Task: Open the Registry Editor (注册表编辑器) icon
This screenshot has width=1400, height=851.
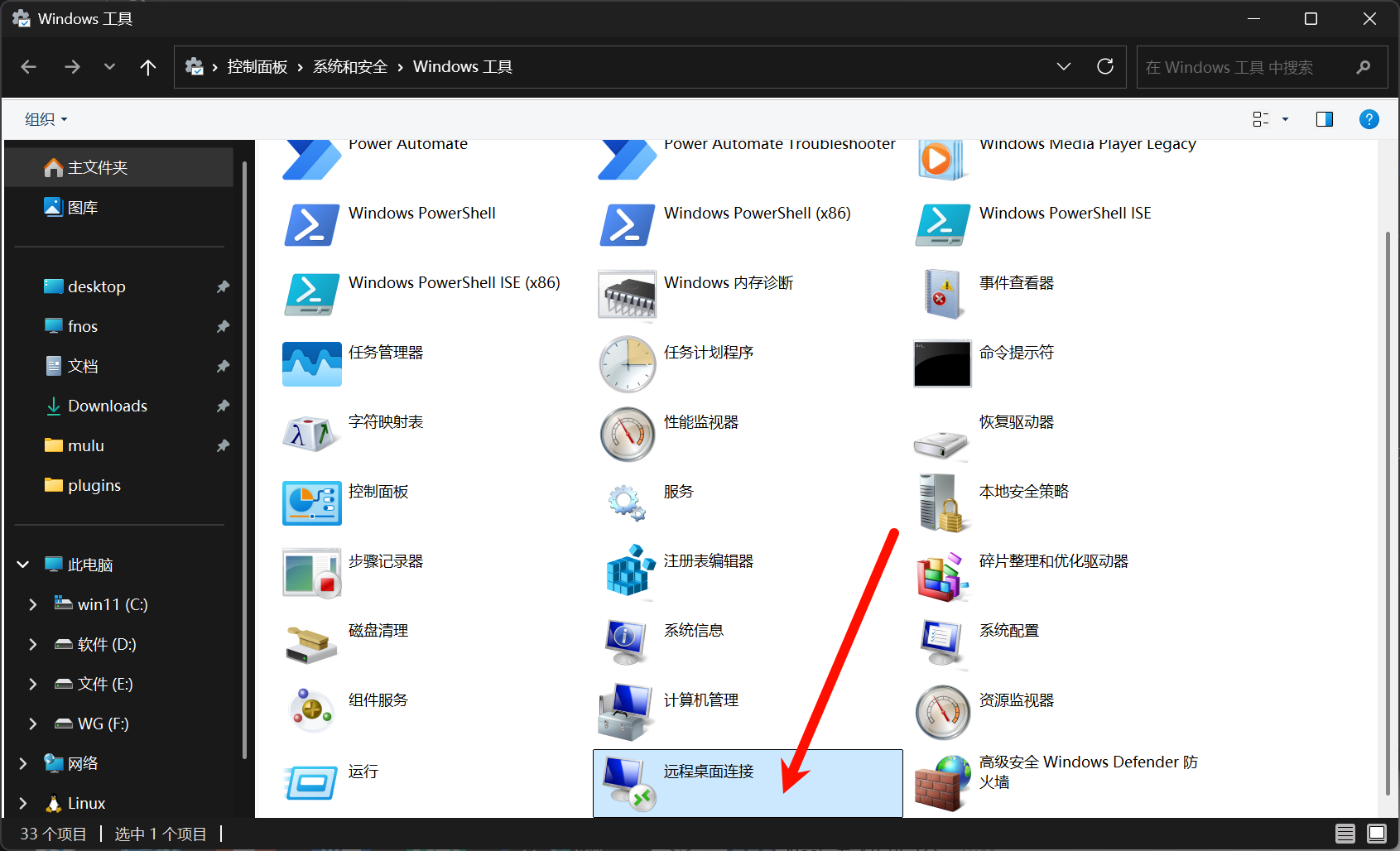Action: coord(627,571)
